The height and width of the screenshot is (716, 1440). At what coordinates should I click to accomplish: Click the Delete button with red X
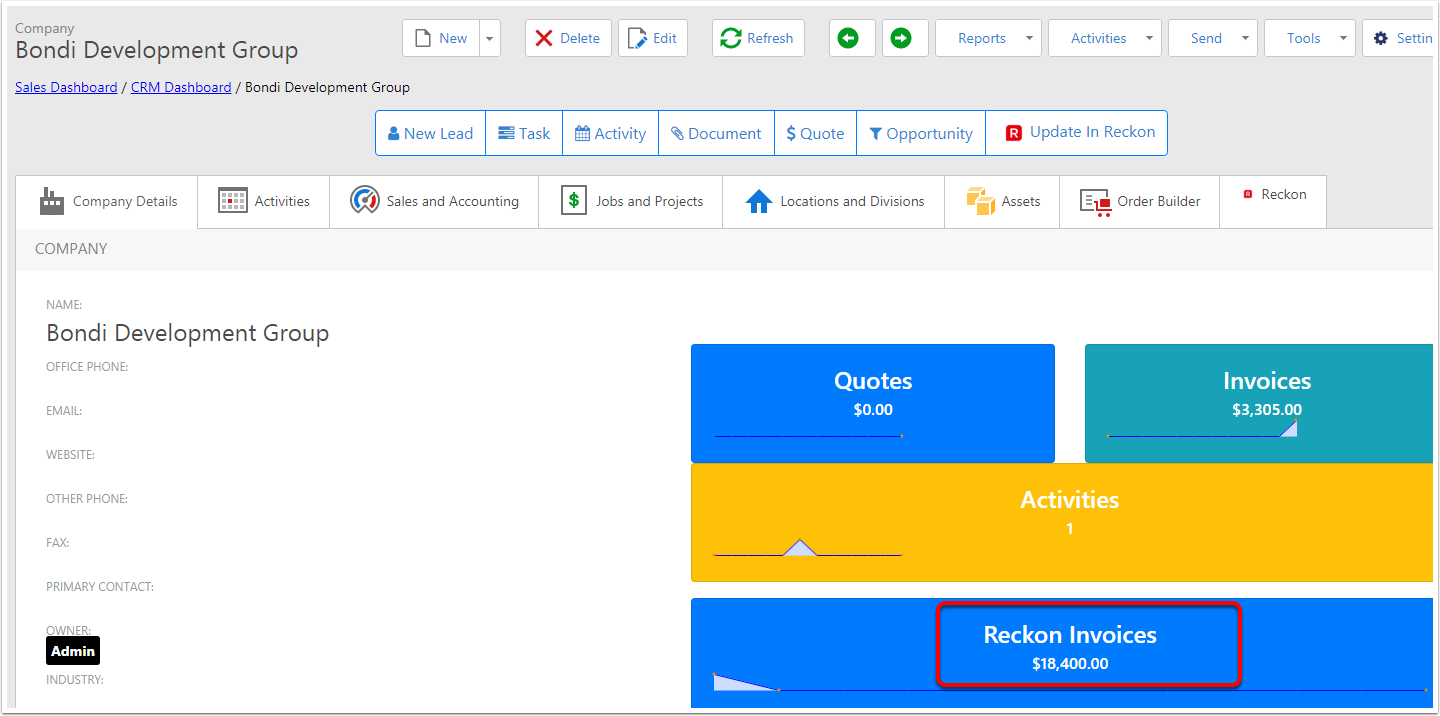(568, 38)
